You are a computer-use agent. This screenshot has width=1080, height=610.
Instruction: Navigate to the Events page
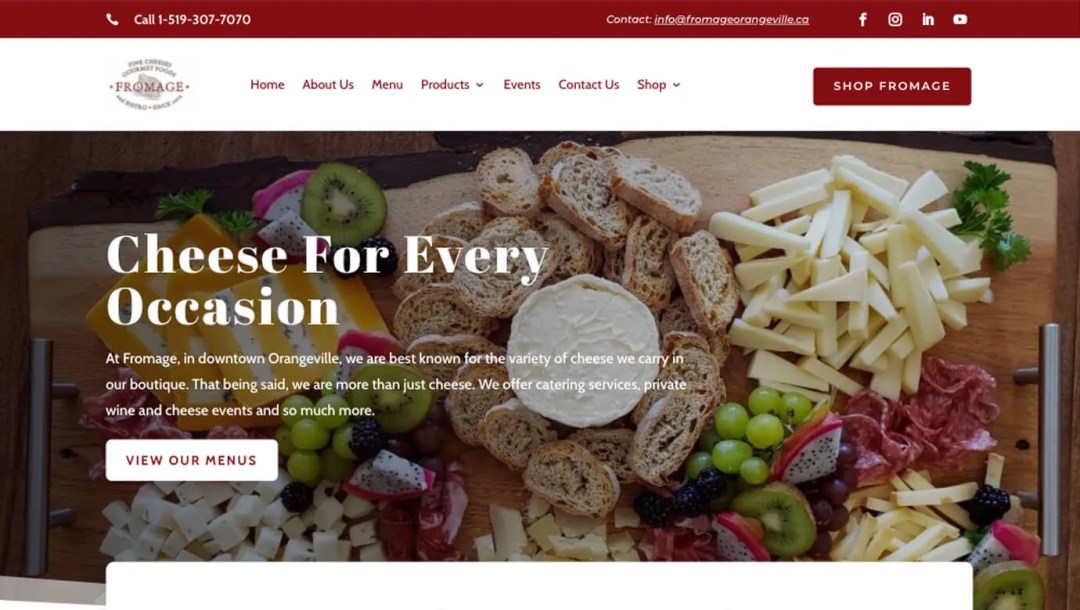pyautogui.click(x=521, y=85)
